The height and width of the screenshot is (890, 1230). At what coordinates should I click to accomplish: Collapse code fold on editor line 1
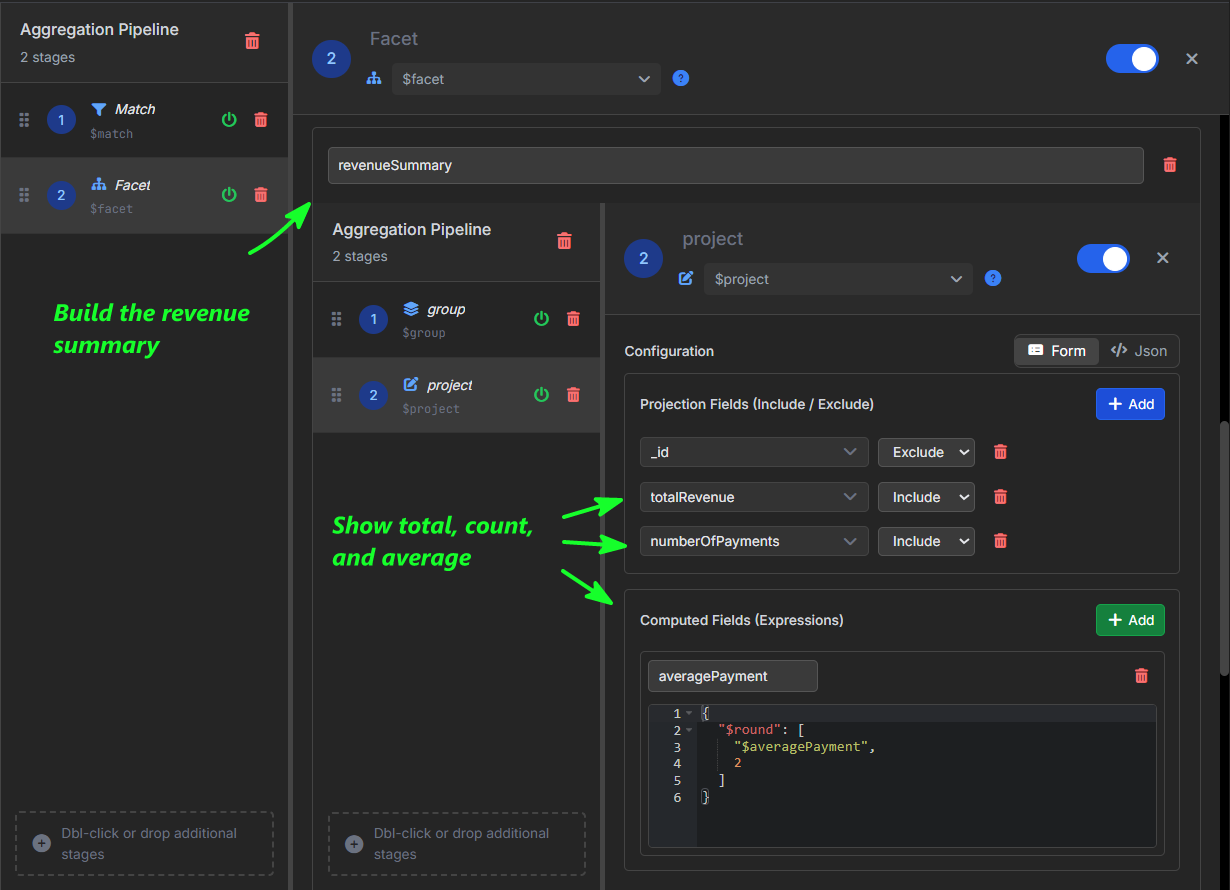689,713
